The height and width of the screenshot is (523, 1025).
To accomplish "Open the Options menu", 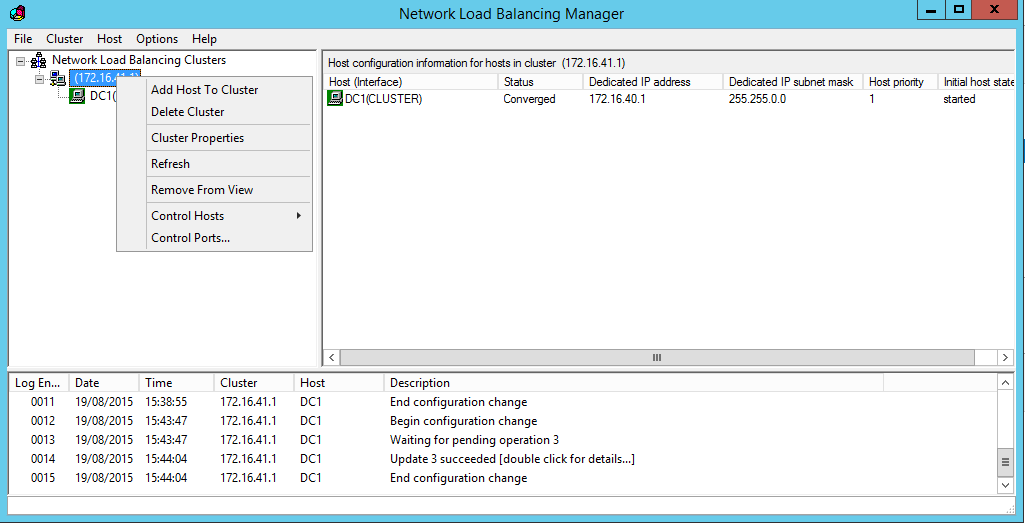I will 157,39.
